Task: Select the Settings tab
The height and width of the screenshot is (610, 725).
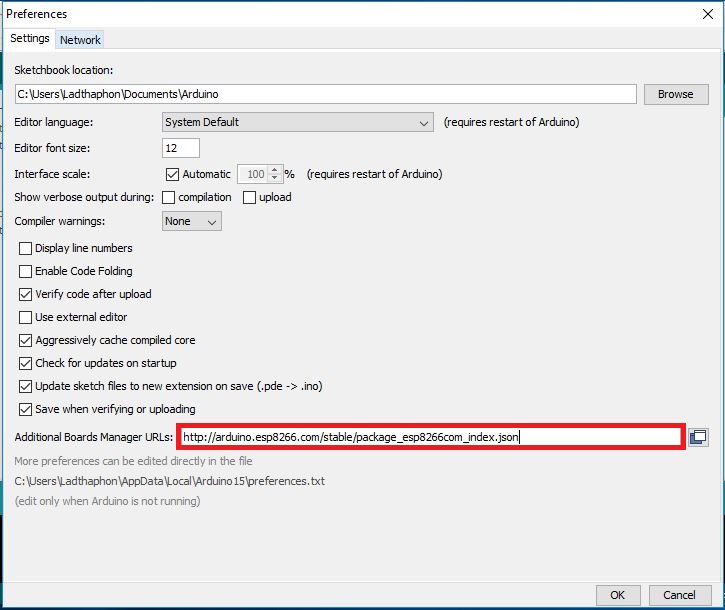Action: [30, 39]
